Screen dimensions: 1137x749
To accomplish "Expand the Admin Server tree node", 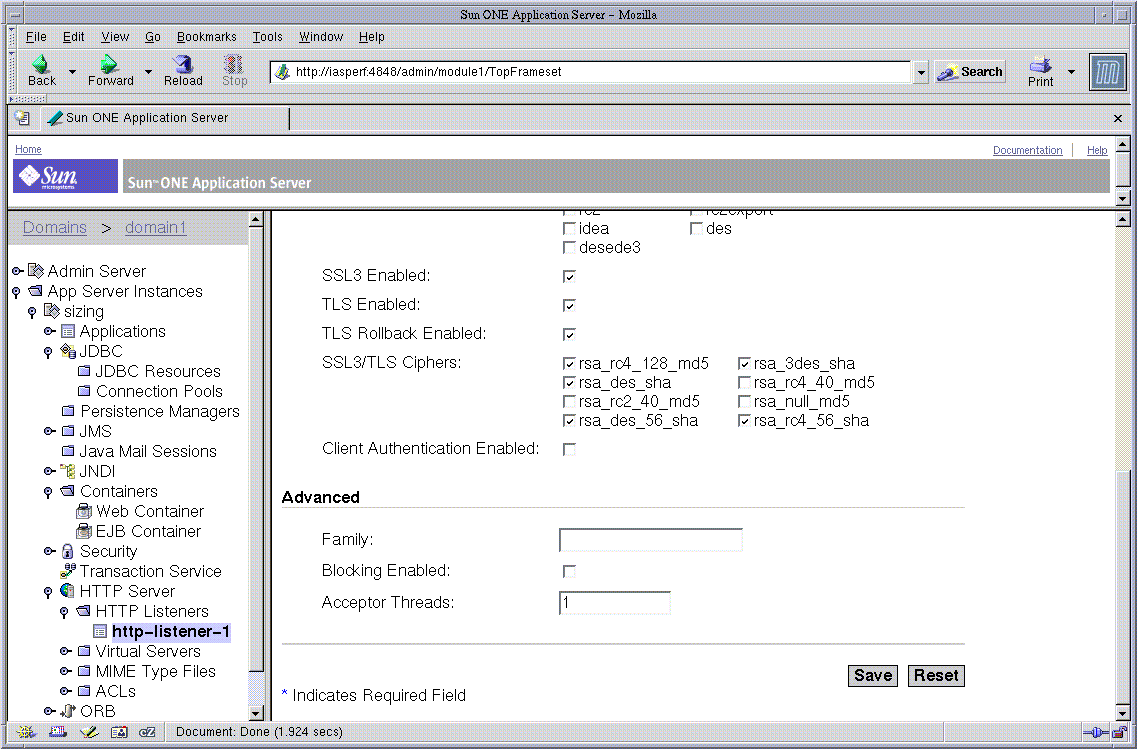I will (17, 271).
